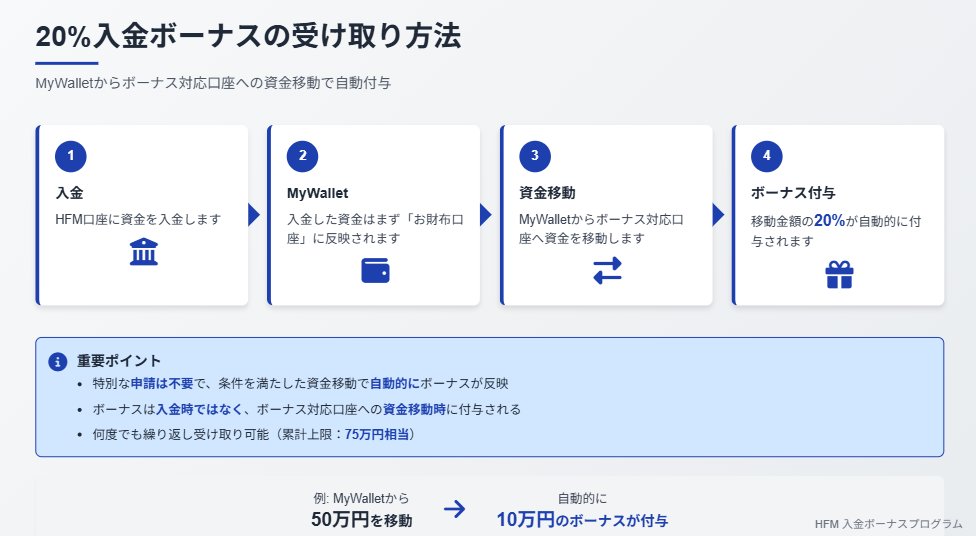Click the bank building icon in step 1

pos(144,252)
